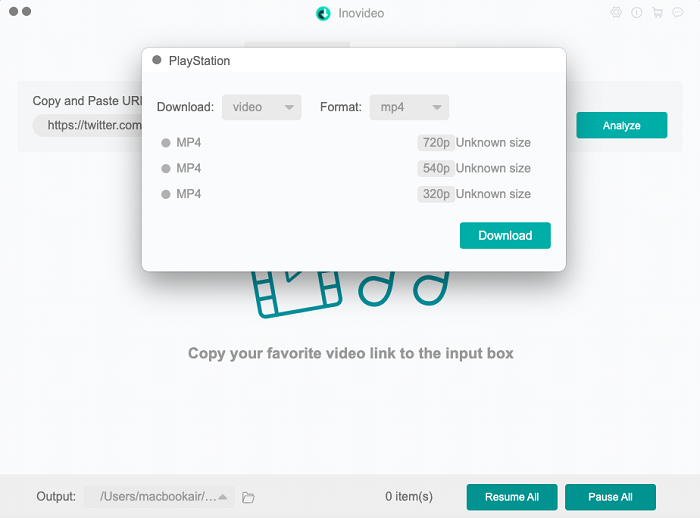Select the 320p MP4 radio option
The height and width of the screenshot is (518, 700).
coord(166,194)
